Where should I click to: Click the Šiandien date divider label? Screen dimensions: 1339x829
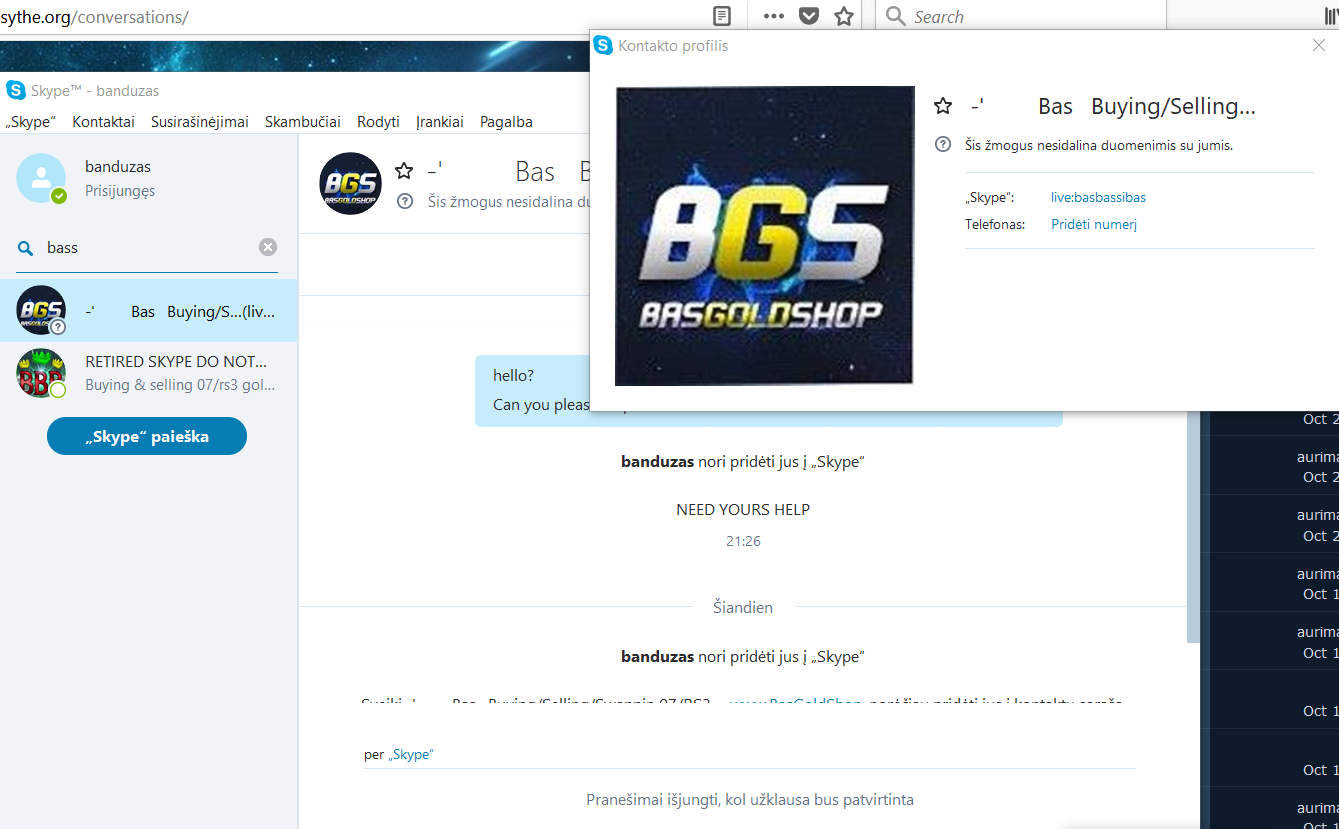pos(742,607)
